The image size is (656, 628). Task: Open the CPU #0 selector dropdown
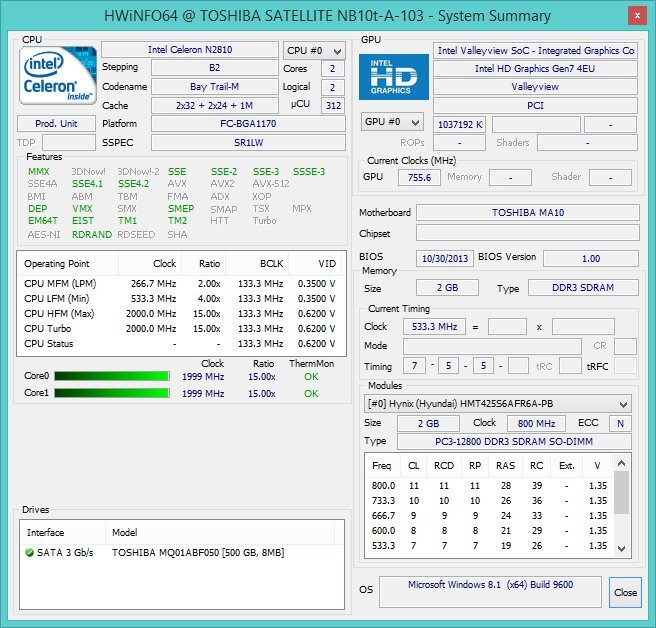point(313,50)
